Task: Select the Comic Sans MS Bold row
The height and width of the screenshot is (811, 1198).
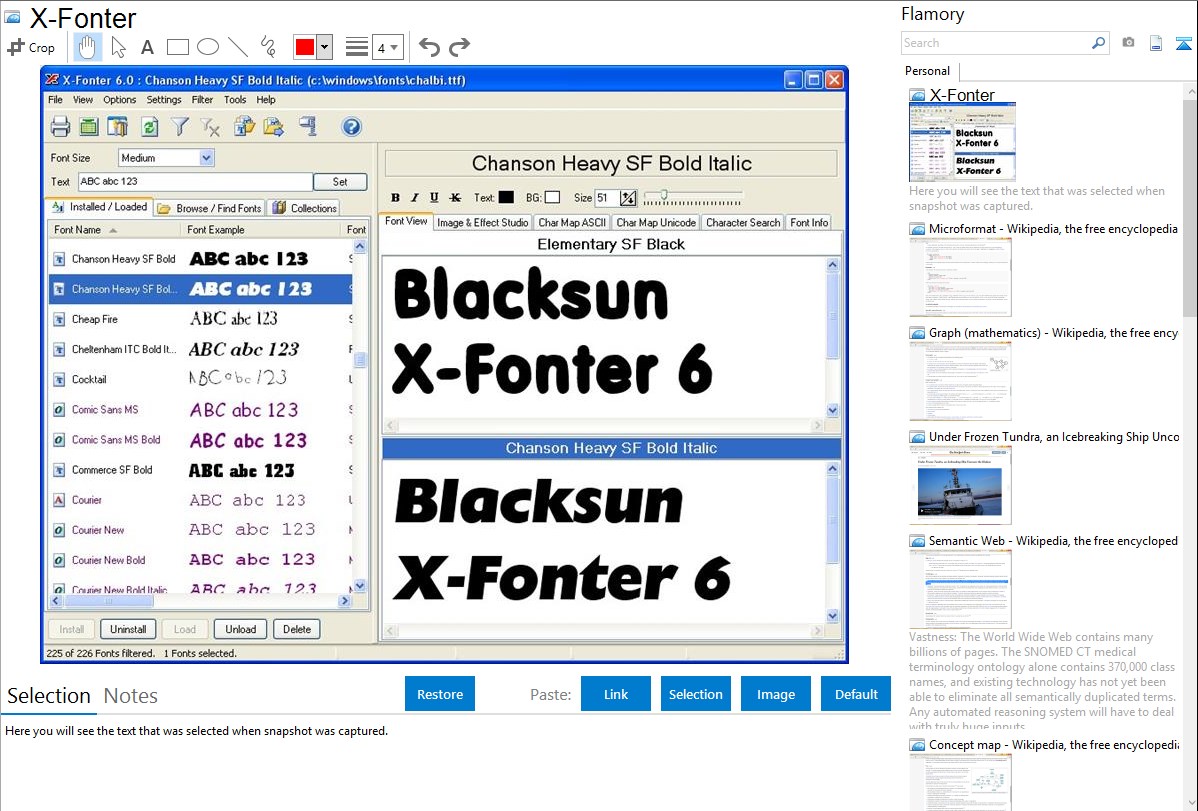Action: pyautogui.click(x=200, y=440)
